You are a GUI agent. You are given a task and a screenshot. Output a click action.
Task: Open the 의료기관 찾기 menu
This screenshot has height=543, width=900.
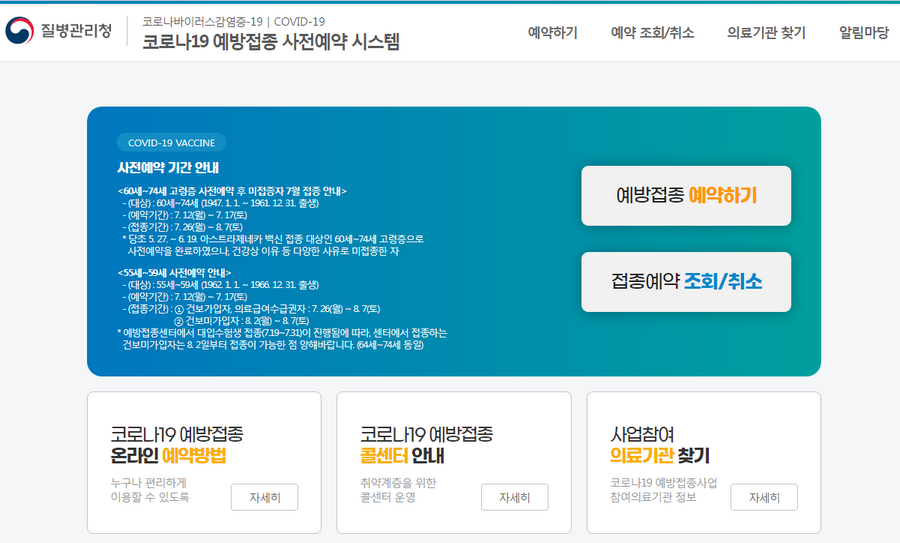(766, 33)
